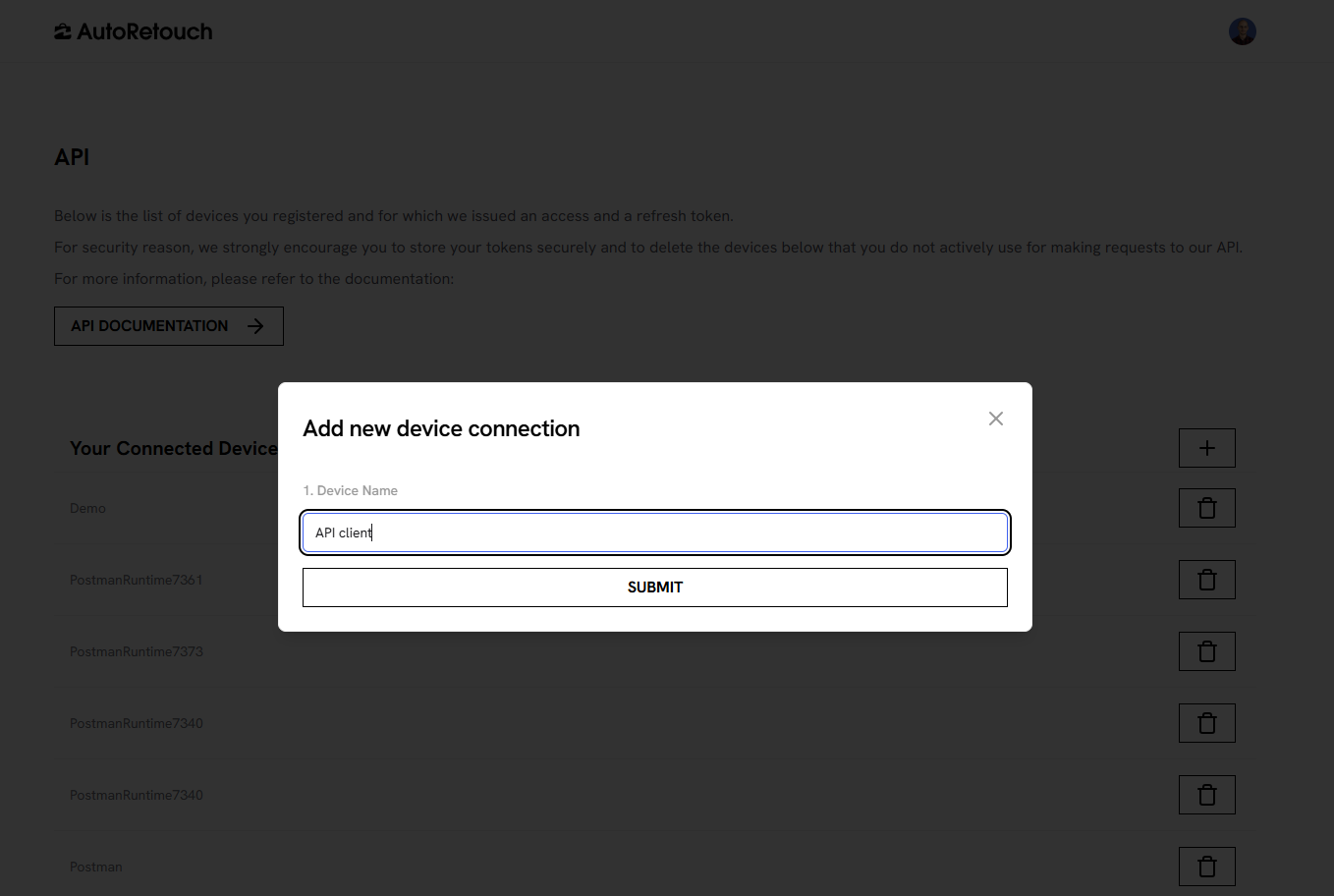Select the Demo device row
This screenshot has width=1334, height=896.
[87, 508]
